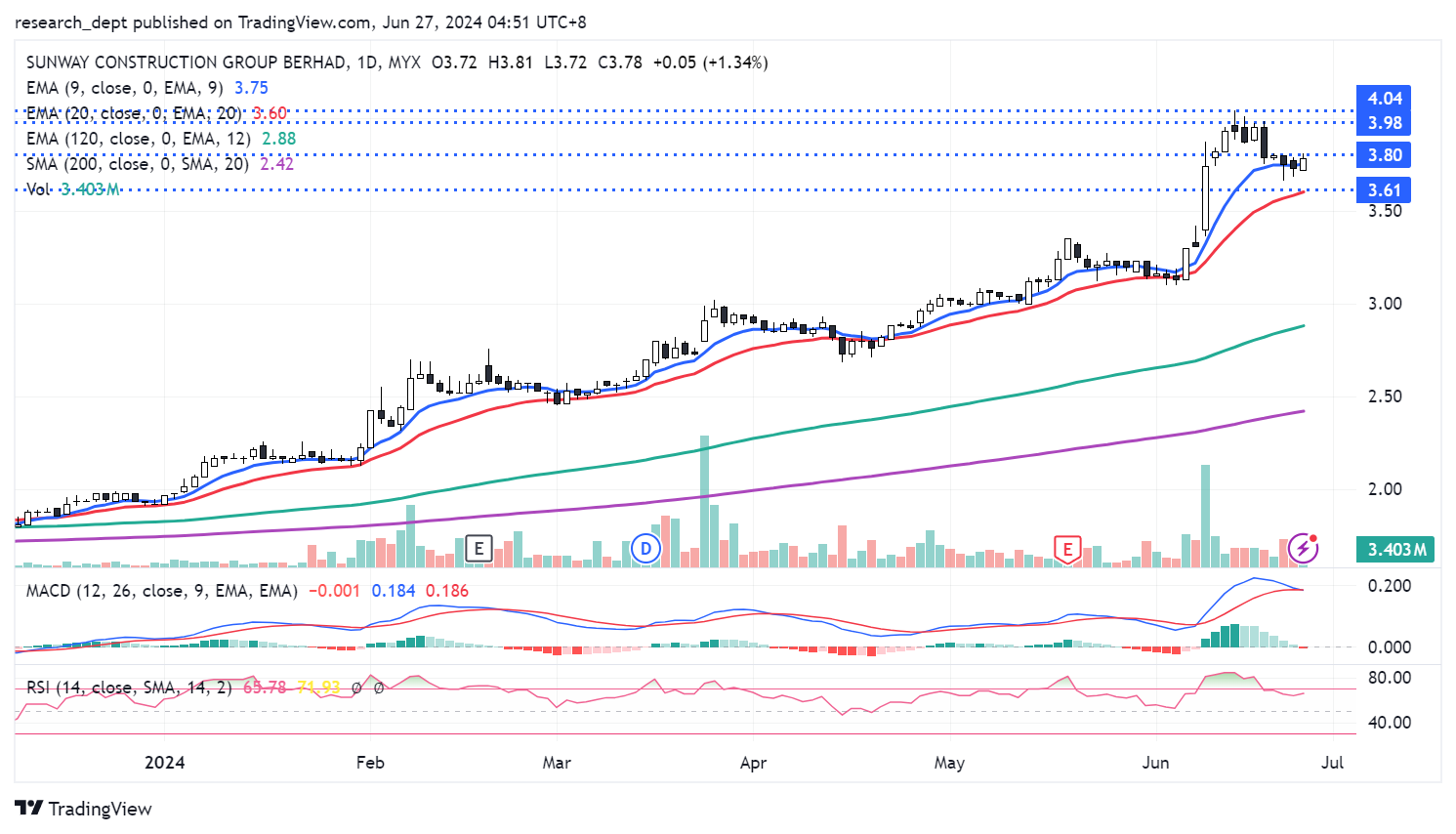This screenshot has width=1456, height=834.
Task: Click the purple lightning bolt icon
Action: point(1303,548)
